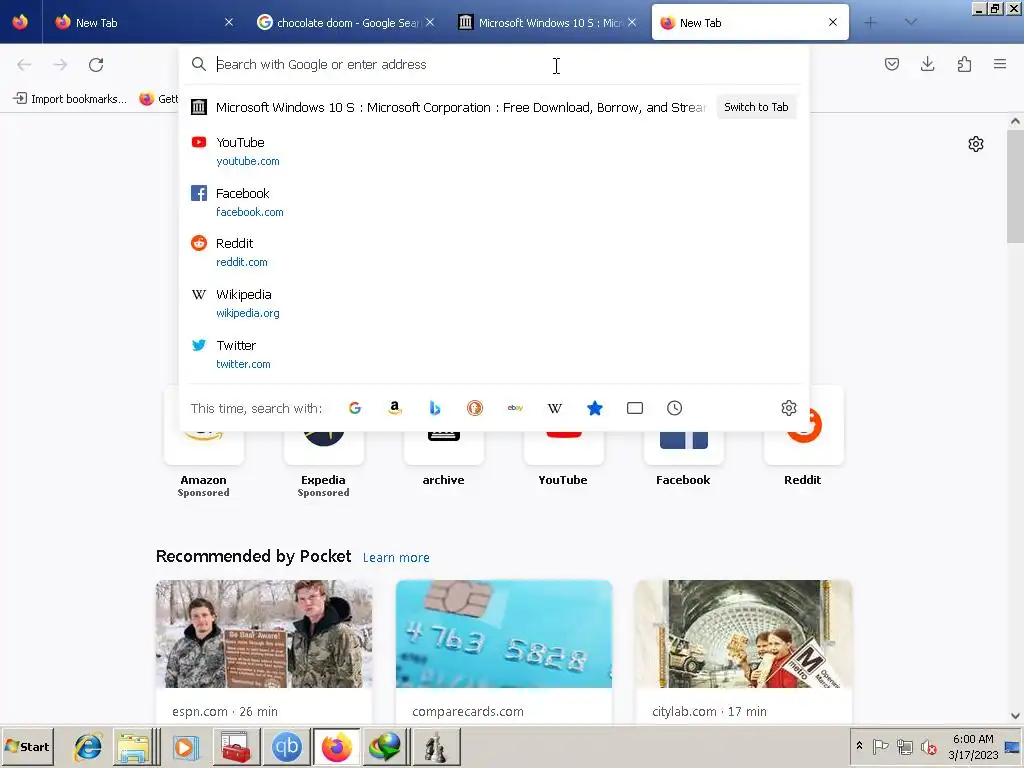Switch to first New Tab tab
This screenshot has height=768, width=1024.
pyautogui.click(x=144, y=22)
